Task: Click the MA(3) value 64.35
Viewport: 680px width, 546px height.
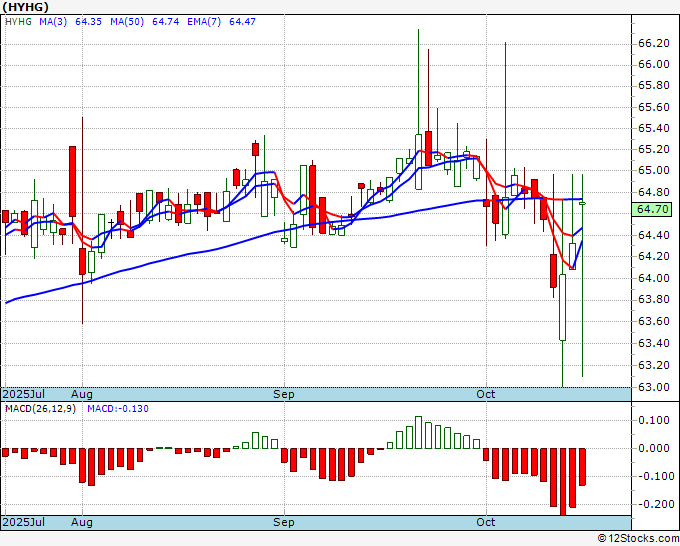Action: pos(88,21)
